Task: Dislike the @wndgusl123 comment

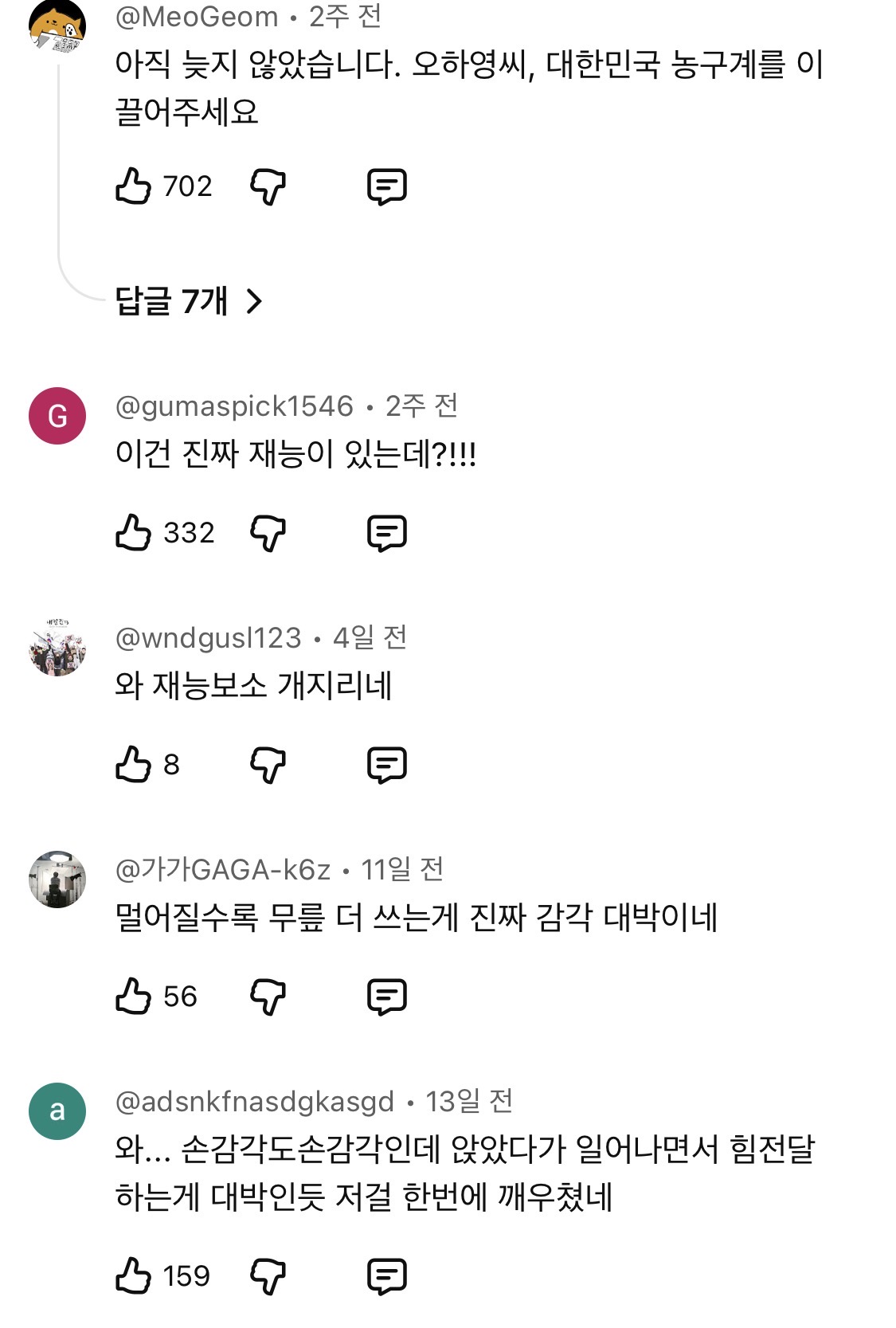Action: [268, 764]
